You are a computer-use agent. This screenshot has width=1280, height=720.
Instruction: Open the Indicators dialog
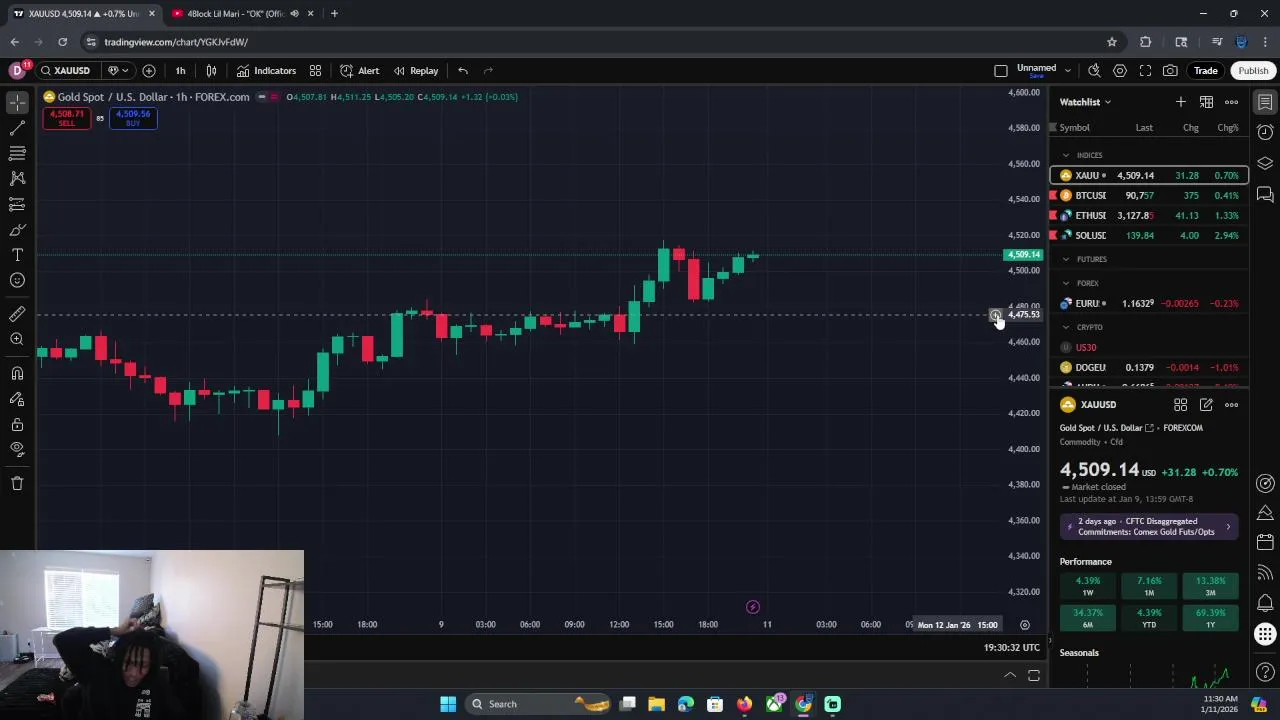pos(266,71)
